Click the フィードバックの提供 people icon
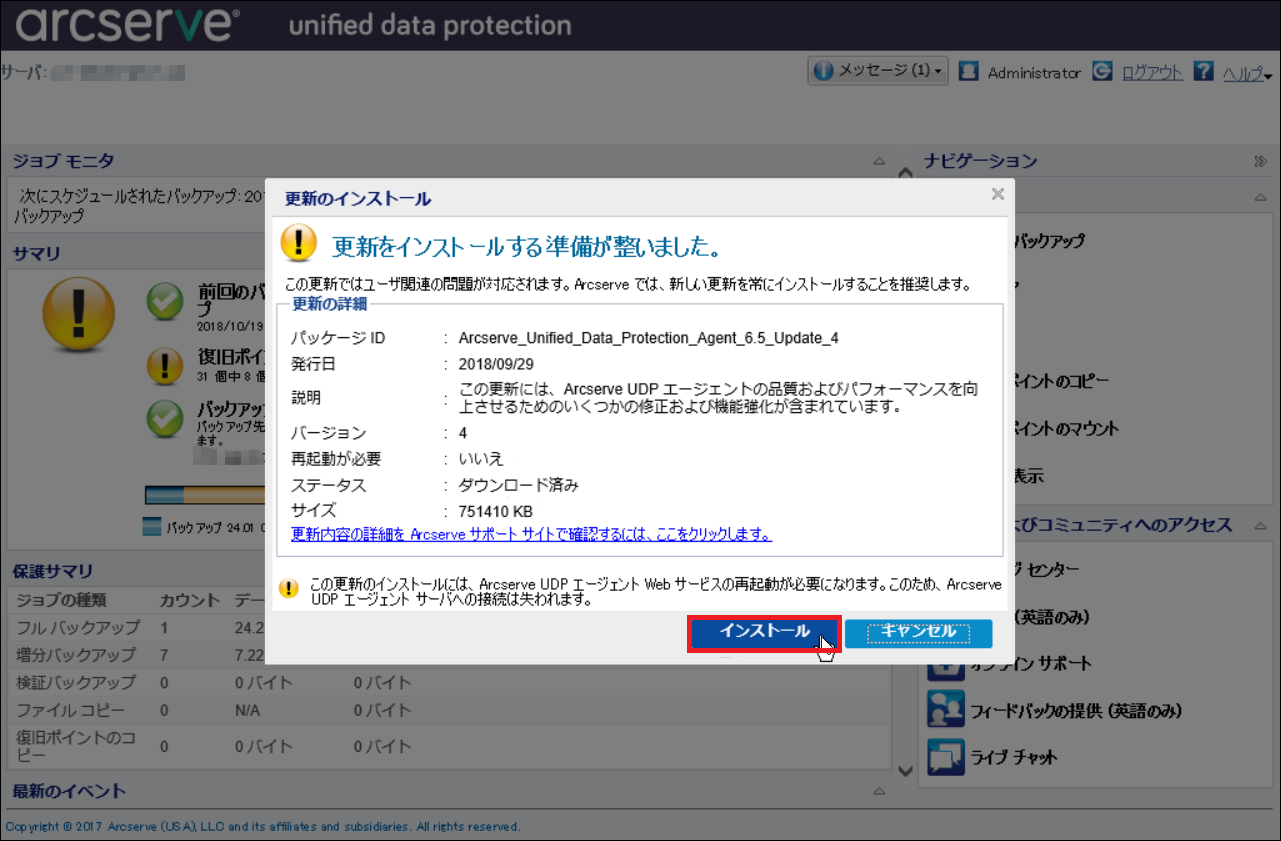1281x841 pixels. (x=945, y=709)
